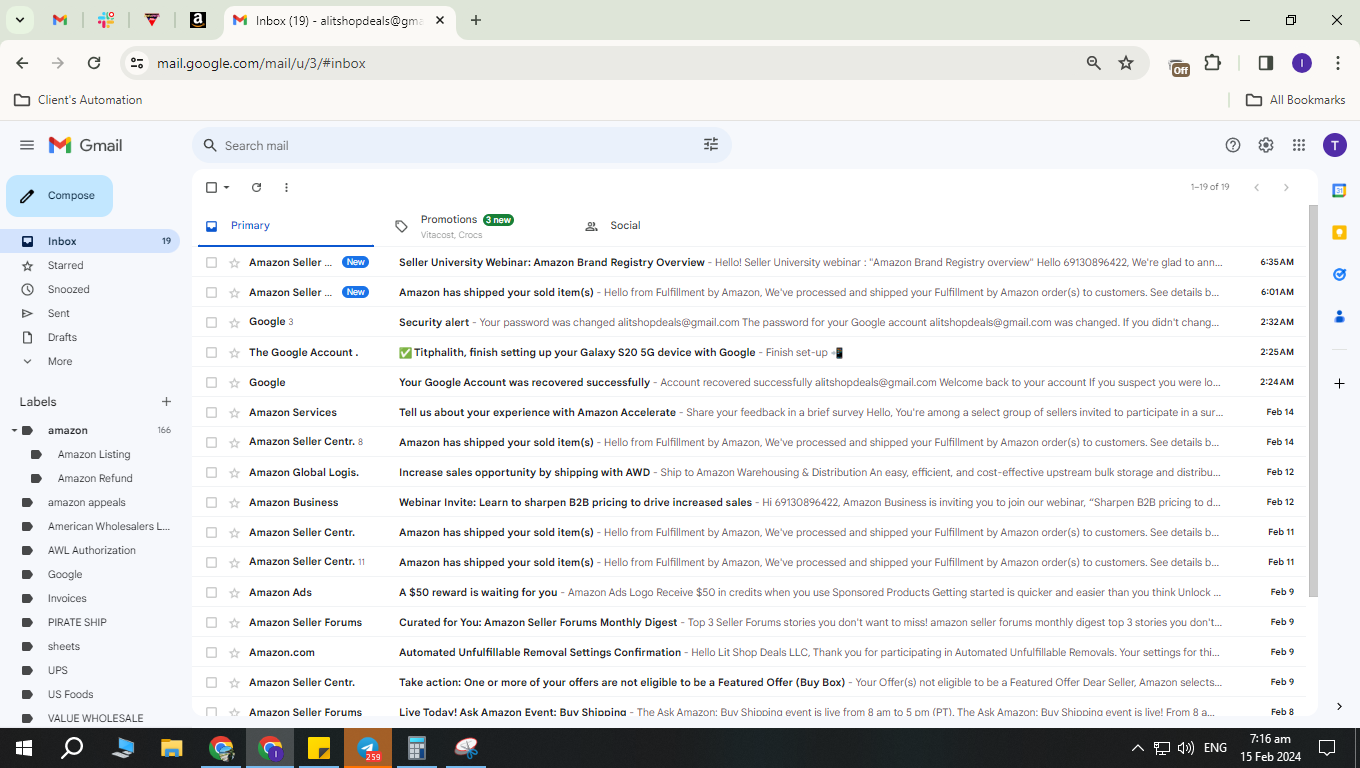Open Gmail settings gear icon
Image resolution: width=1360 pixels, height=768 pixels.
coord(1266,145)
